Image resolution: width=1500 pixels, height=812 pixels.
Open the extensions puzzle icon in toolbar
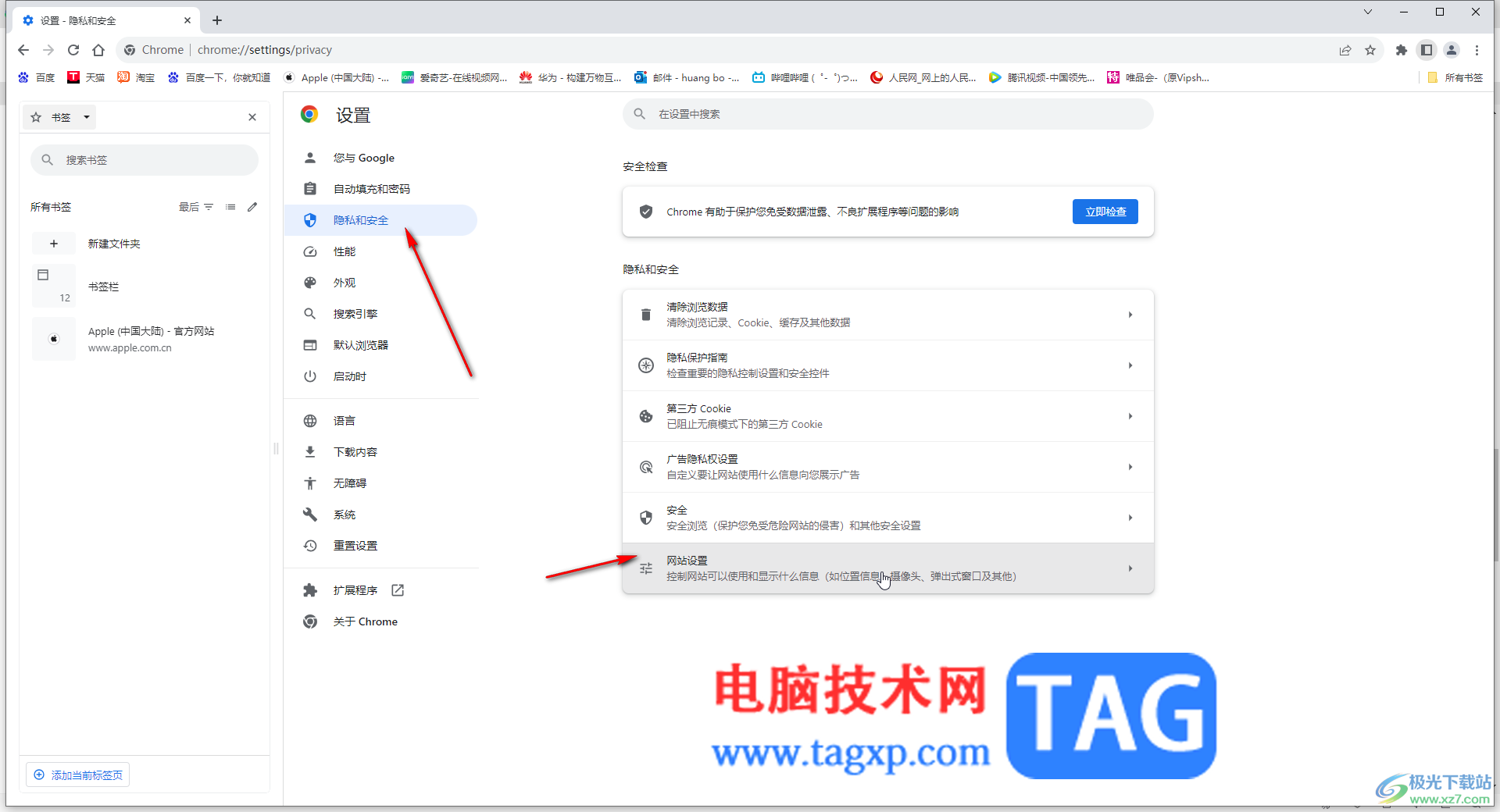[1402, 50]
